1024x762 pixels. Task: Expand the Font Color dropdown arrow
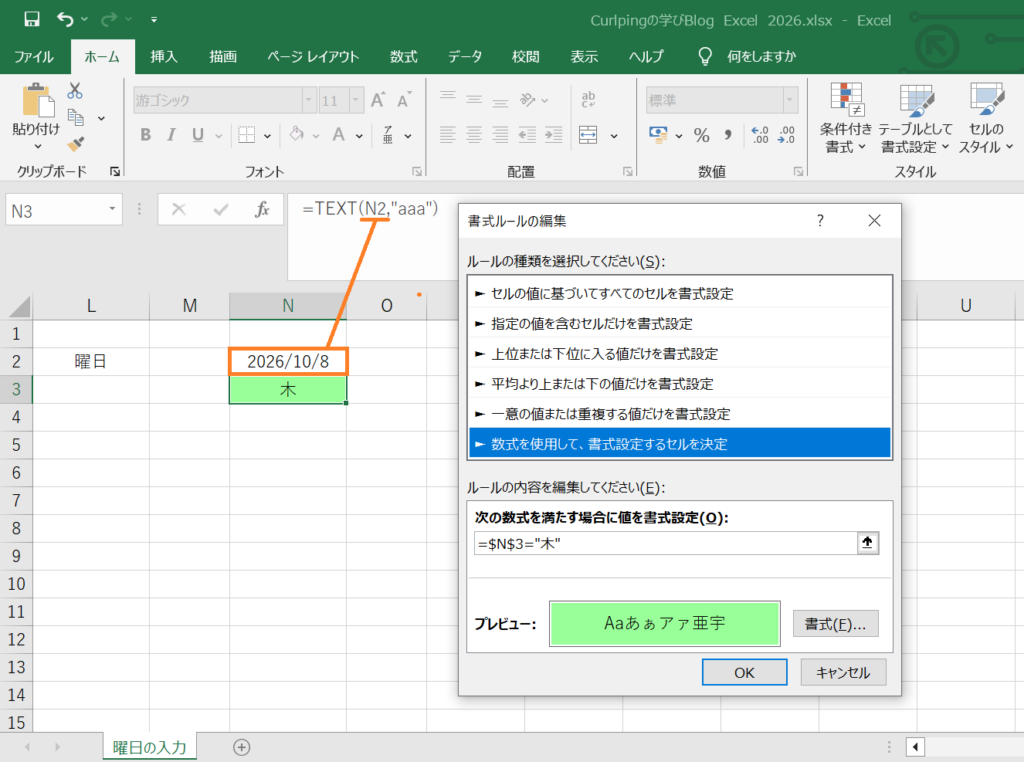359,136
